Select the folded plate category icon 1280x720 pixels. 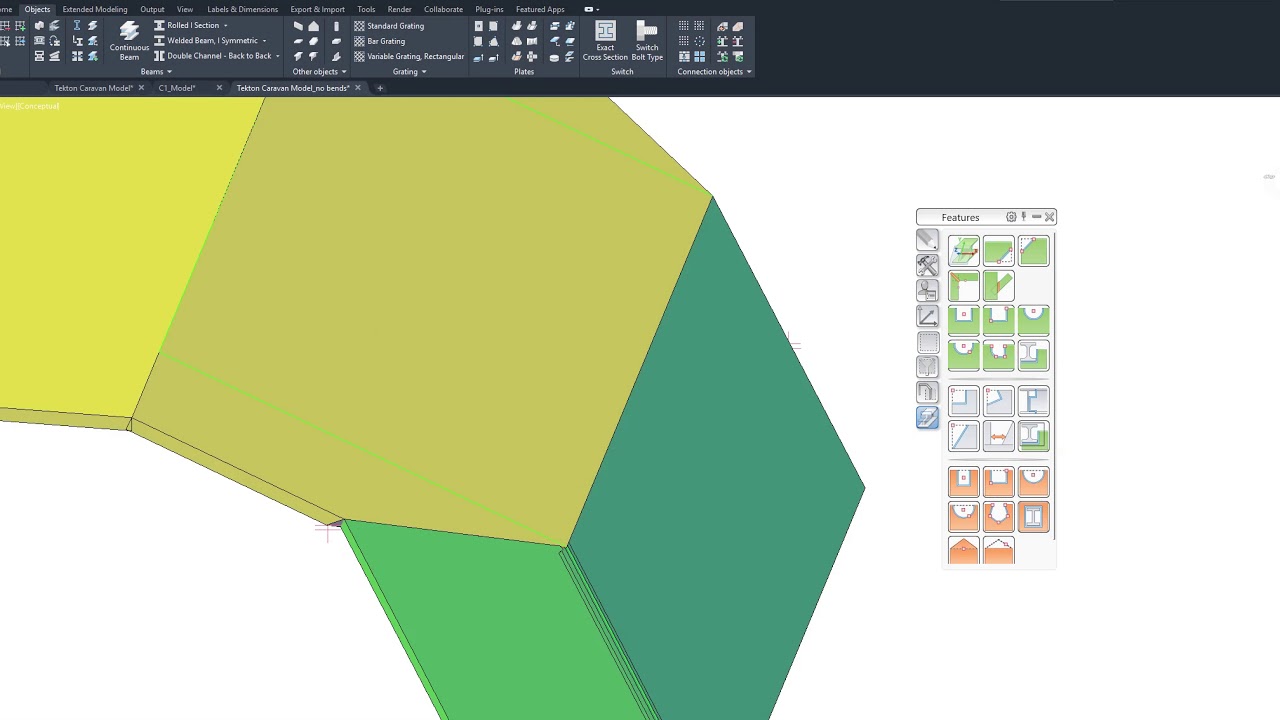coord(927,392)
